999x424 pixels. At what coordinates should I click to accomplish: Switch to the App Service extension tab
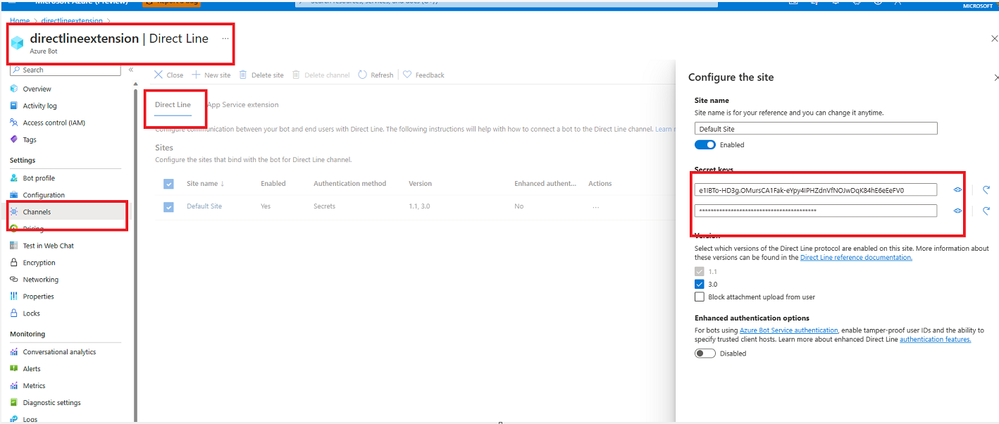pos(243,105)
